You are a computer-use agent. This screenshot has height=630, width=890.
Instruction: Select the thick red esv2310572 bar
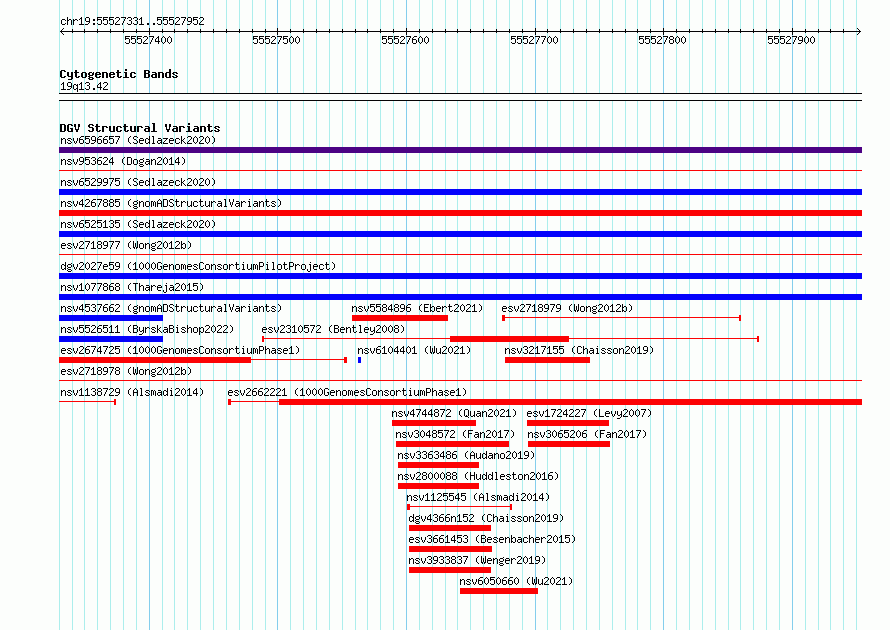click(509, 339)
